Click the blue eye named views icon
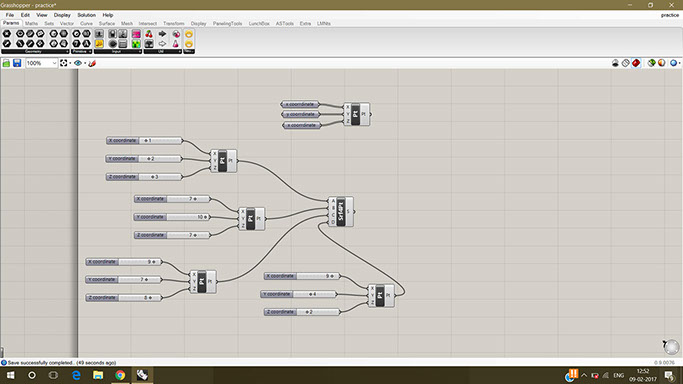 (78, 63)
